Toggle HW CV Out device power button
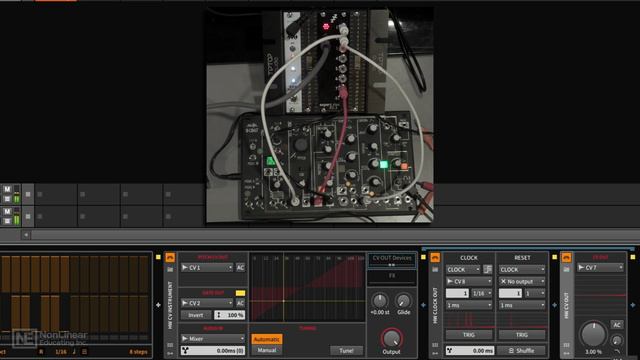The width and height of the screenshot is (640, 360). (x=566, y=258)
